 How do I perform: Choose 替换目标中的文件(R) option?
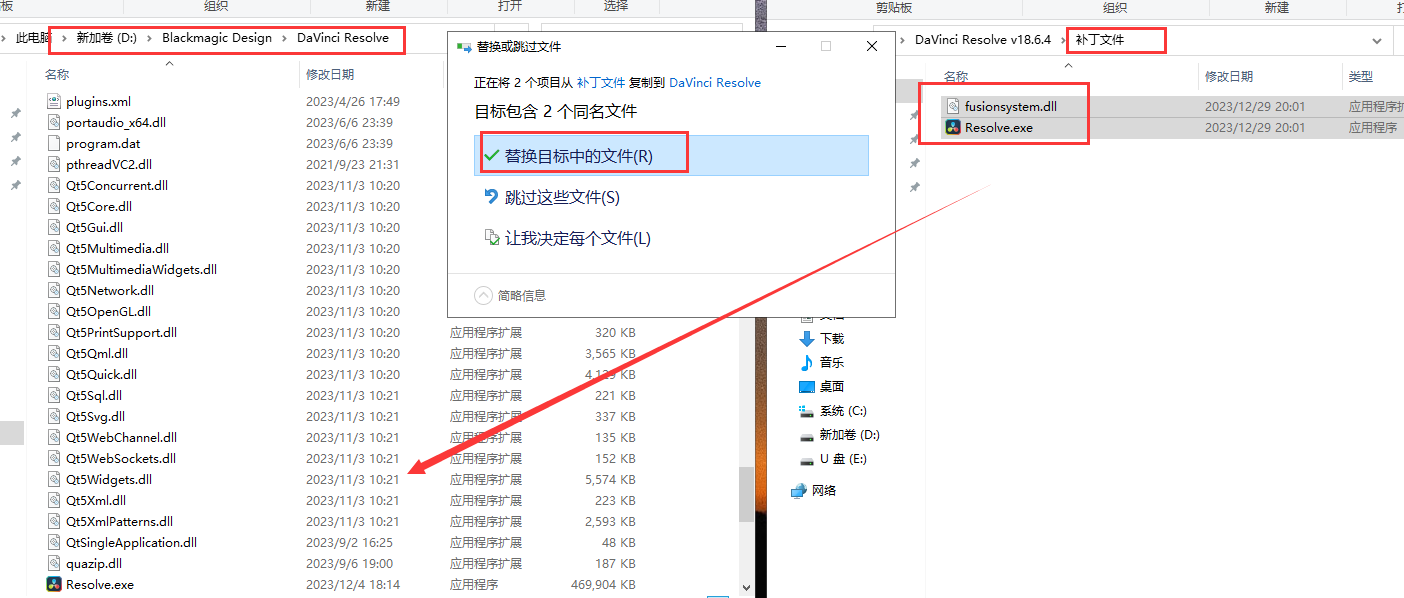(671, 156)
